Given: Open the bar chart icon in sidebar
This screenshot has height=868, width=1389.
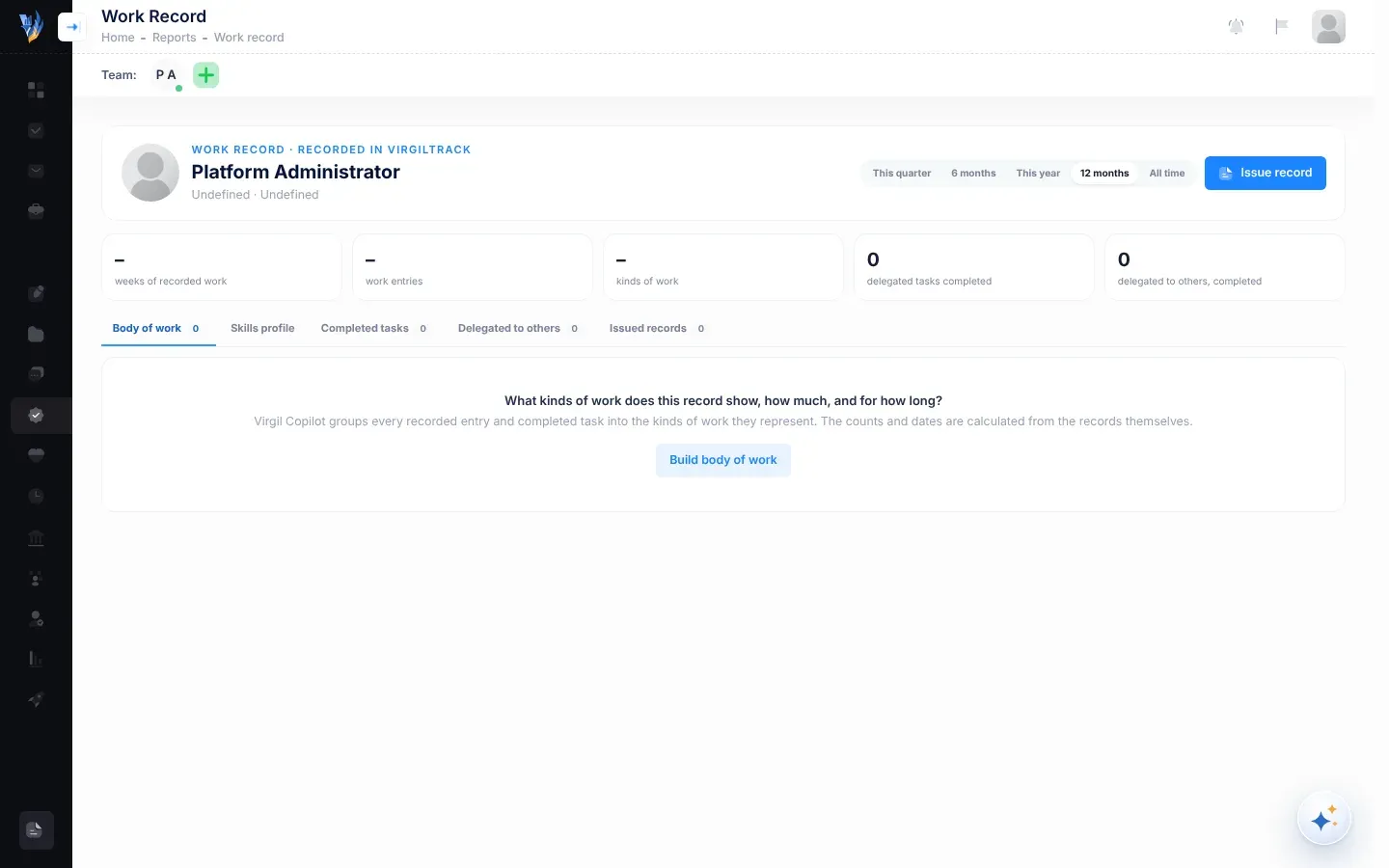Looking at the screenshot, I should click(x=36, y=659).
